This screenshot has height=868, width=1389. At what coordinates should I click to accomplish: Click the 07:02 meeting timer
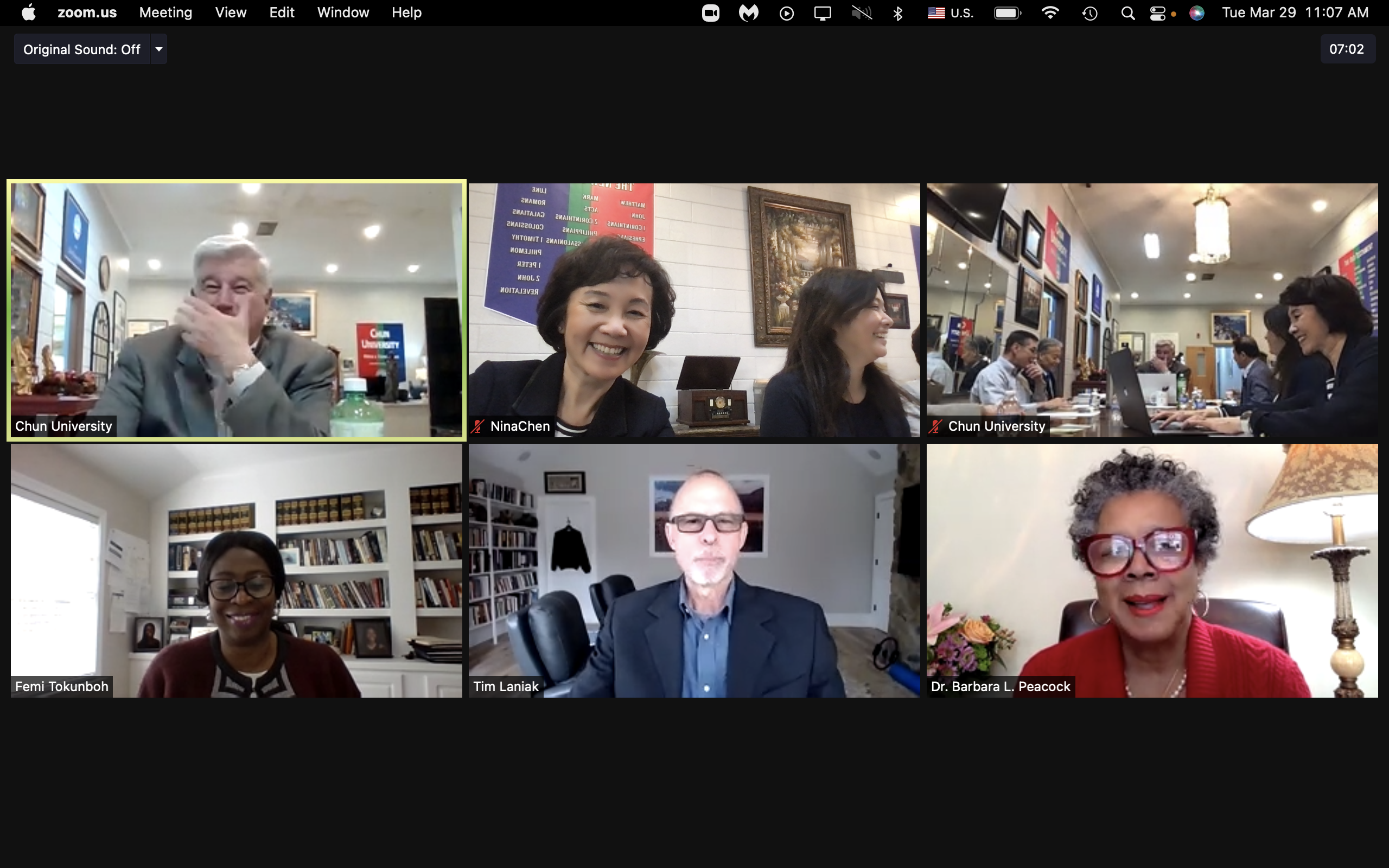(1347, 49)
